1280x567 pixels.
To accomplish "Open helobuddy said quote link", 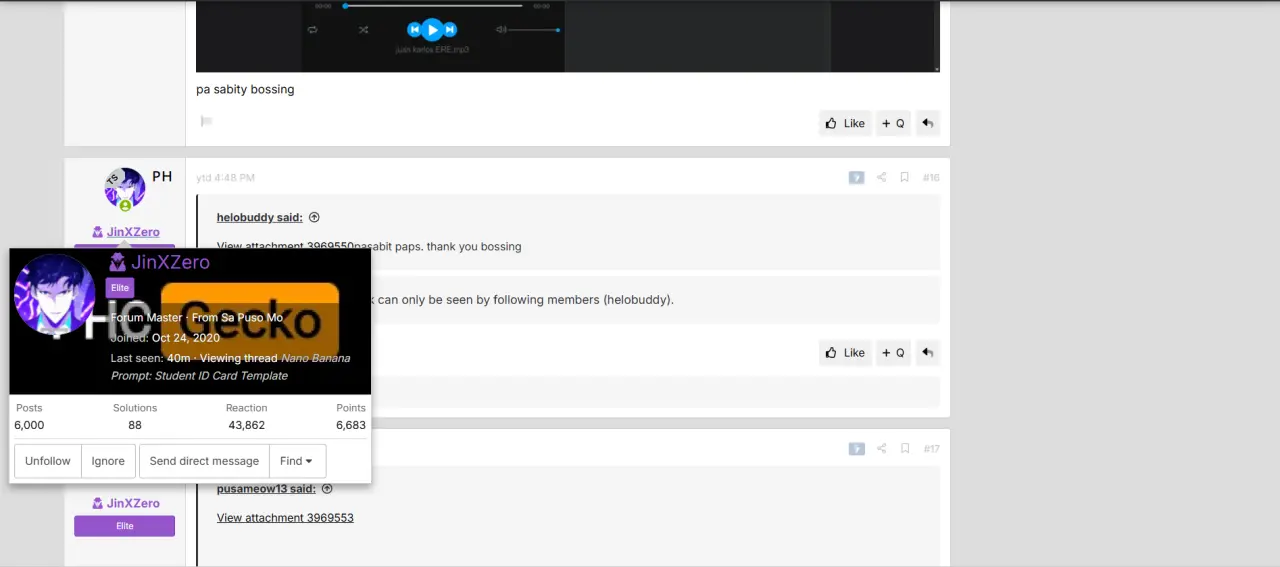I will (x=260, y=217).
